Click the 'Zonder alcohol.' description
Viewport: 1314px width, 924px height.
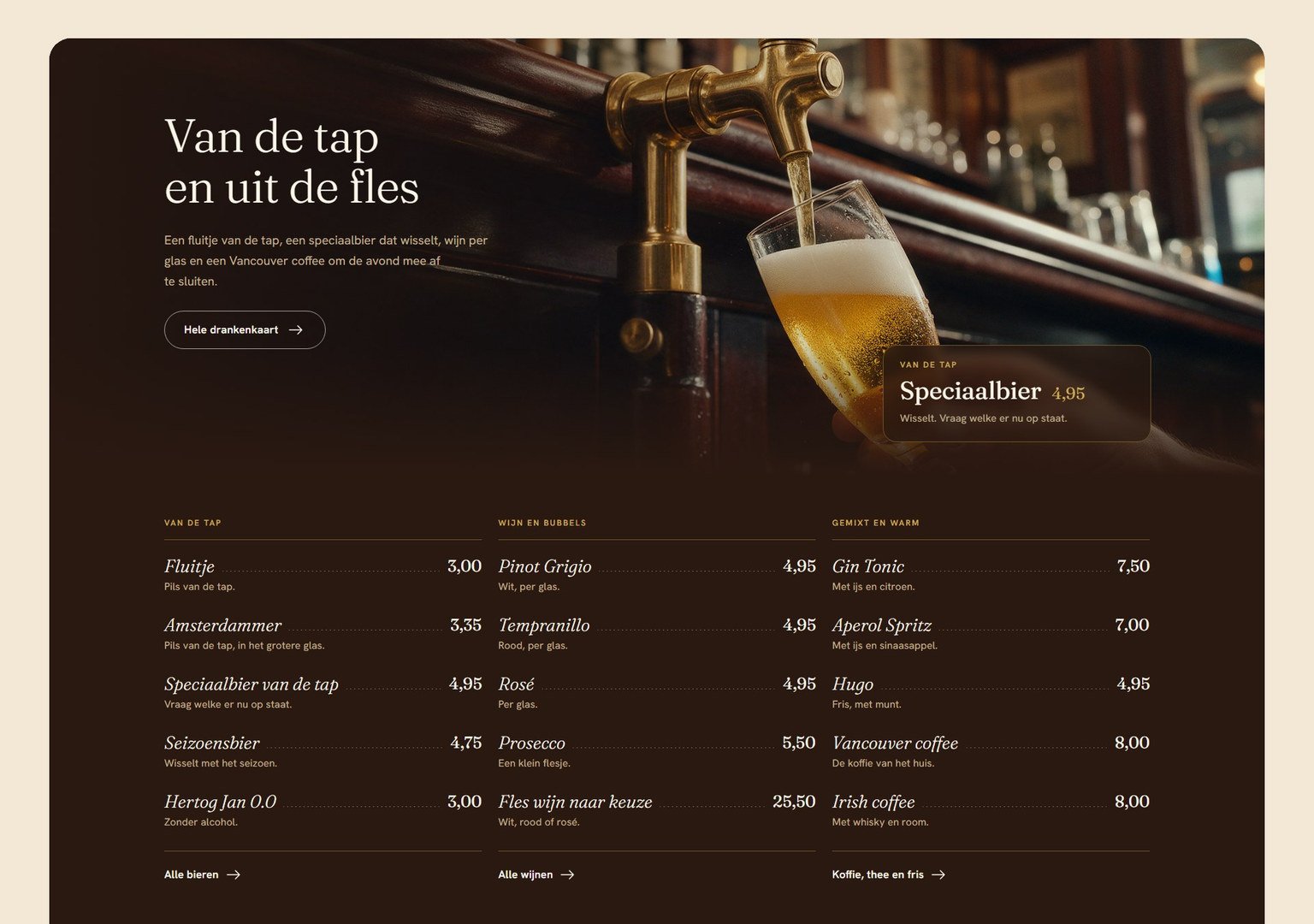click(201, 822)
